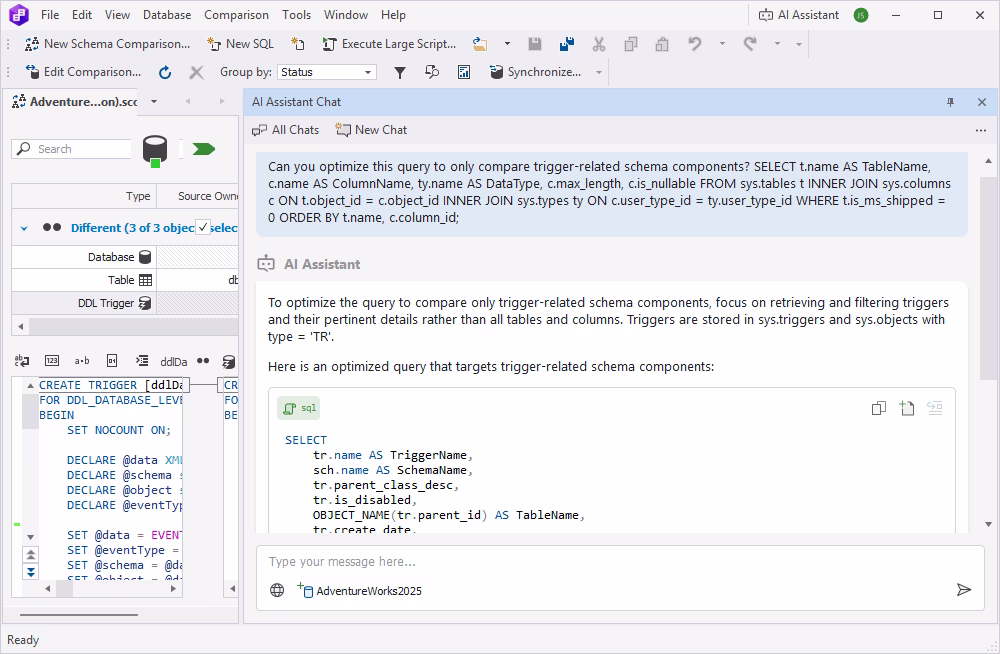Close the AI Assistant Chat panel
This screenshot has width=1000, height=654.
coord(982,102)
